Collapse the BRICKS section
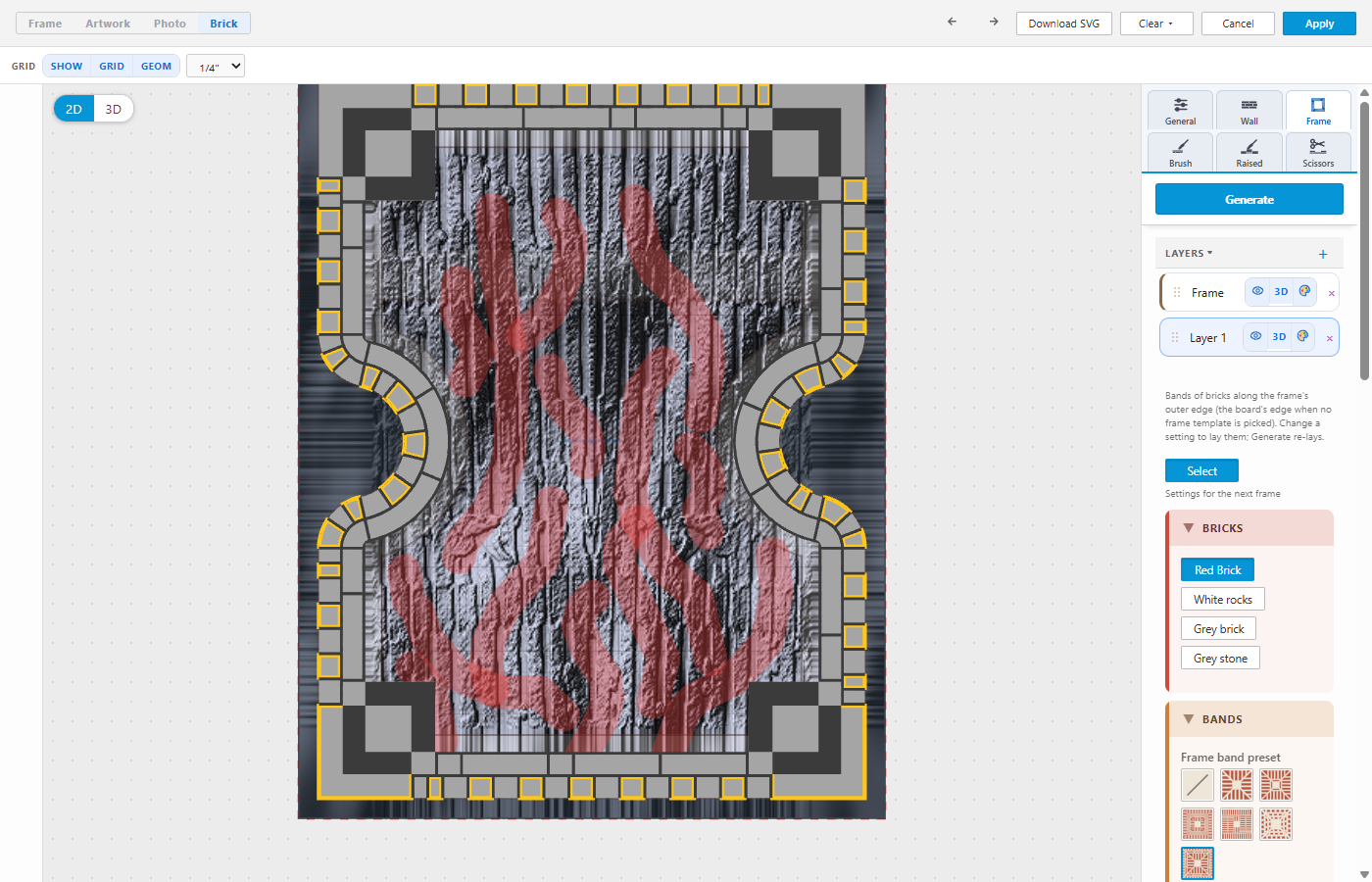This screenshot has height=882, width=1372. 1249,528
